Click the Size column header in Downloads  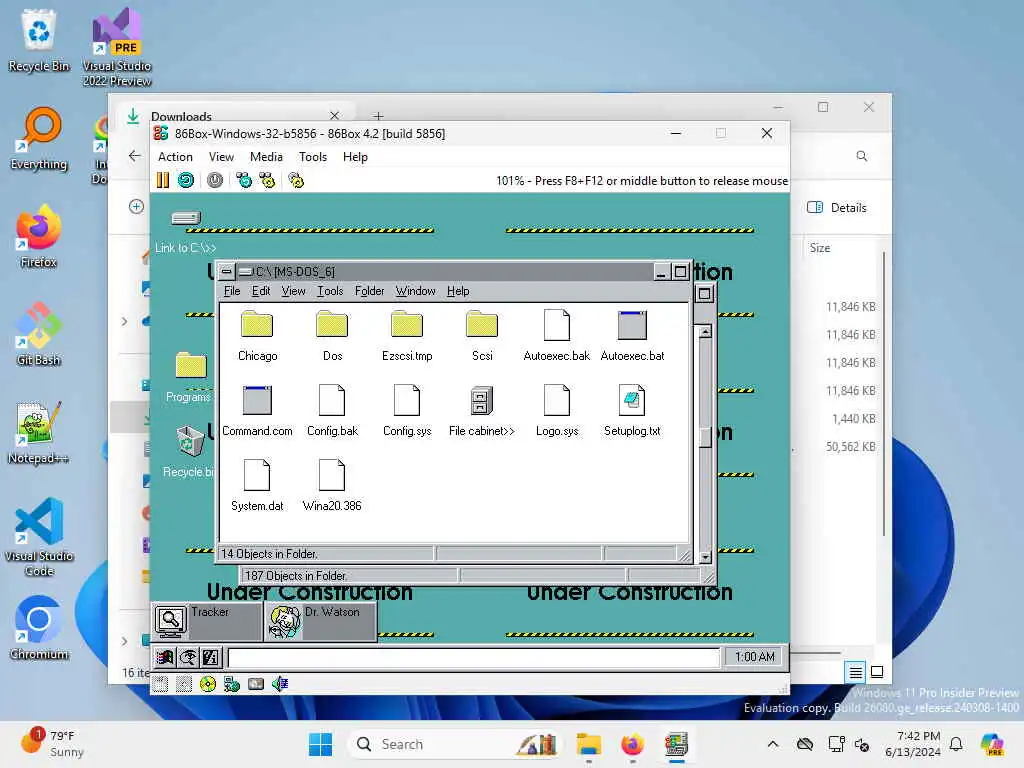pos(820,248)
